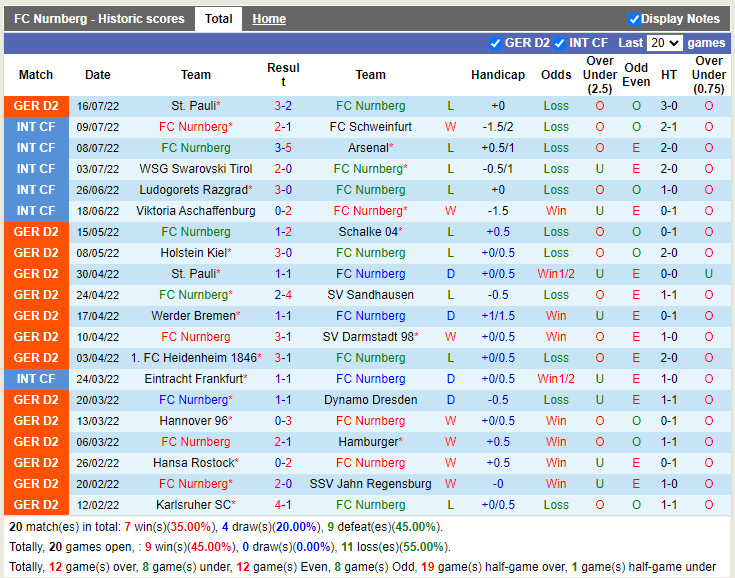This screenshot has width=735, height=578.
Task: Select WSG Swarovski Tirol team
Action: point(196,169)
